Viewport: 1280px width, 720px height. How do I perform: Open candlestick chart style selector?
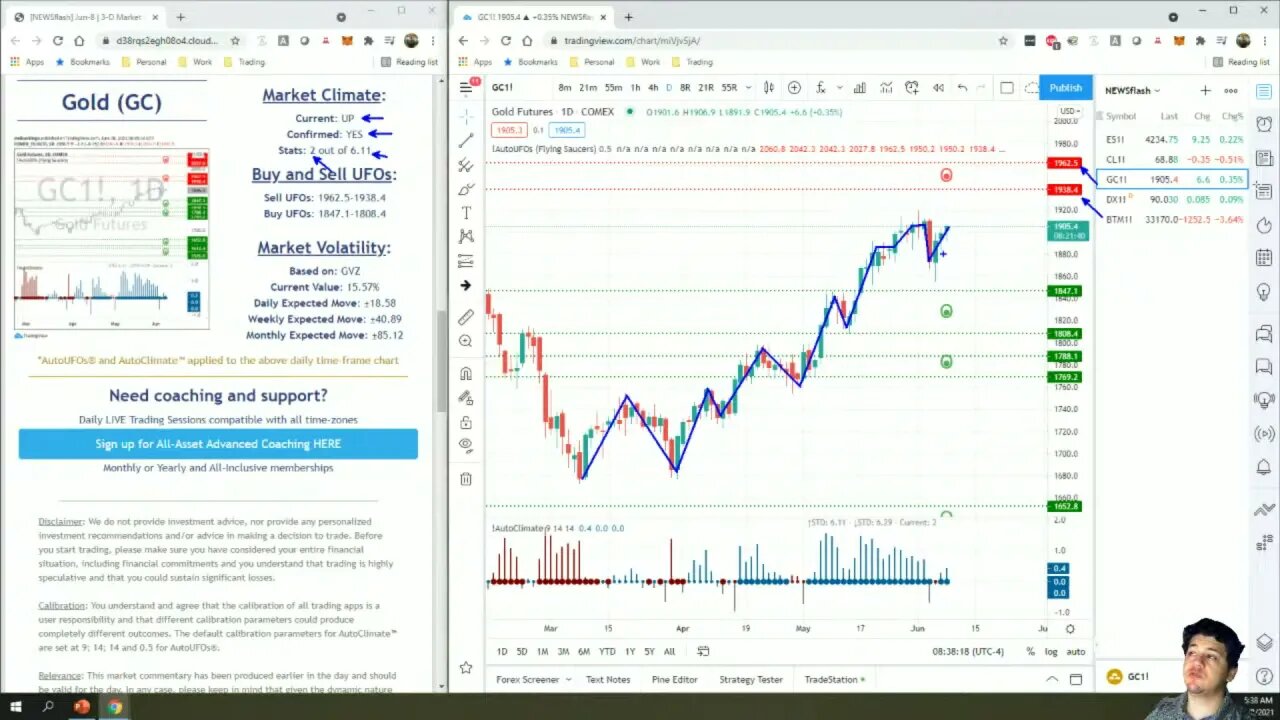(769, 88)
